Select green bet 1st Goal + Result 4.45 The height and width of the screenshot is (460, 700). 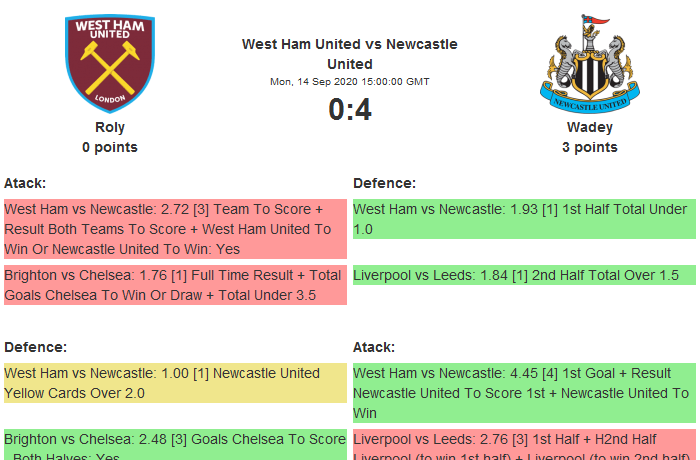click(x=524, y=393)
